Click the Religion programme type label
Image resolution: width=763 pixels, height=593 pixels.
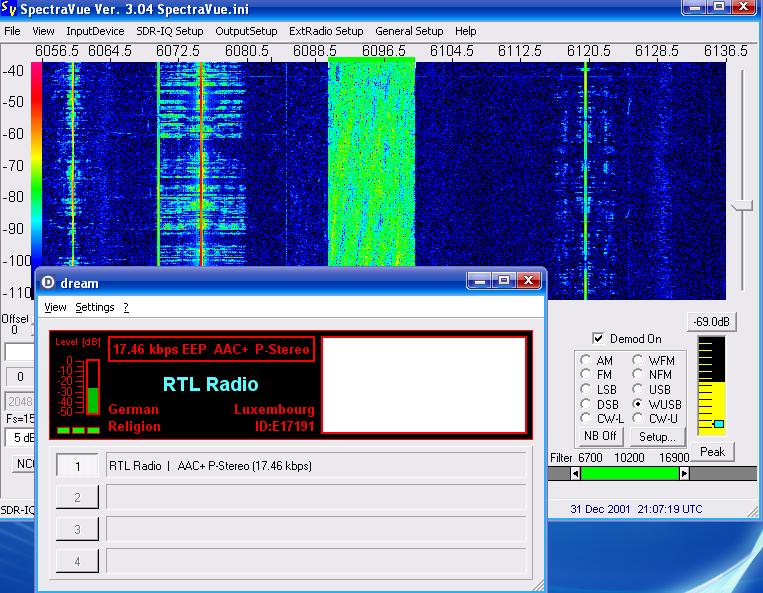(x=134, y=427)
